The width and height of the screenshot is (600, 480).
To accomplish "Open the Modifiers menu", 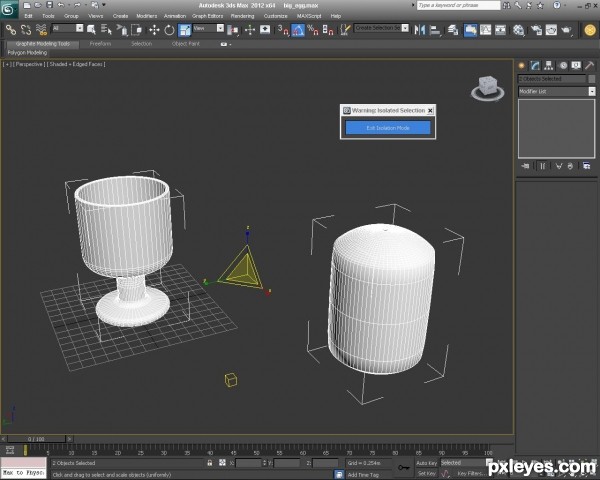I will 147,16.
